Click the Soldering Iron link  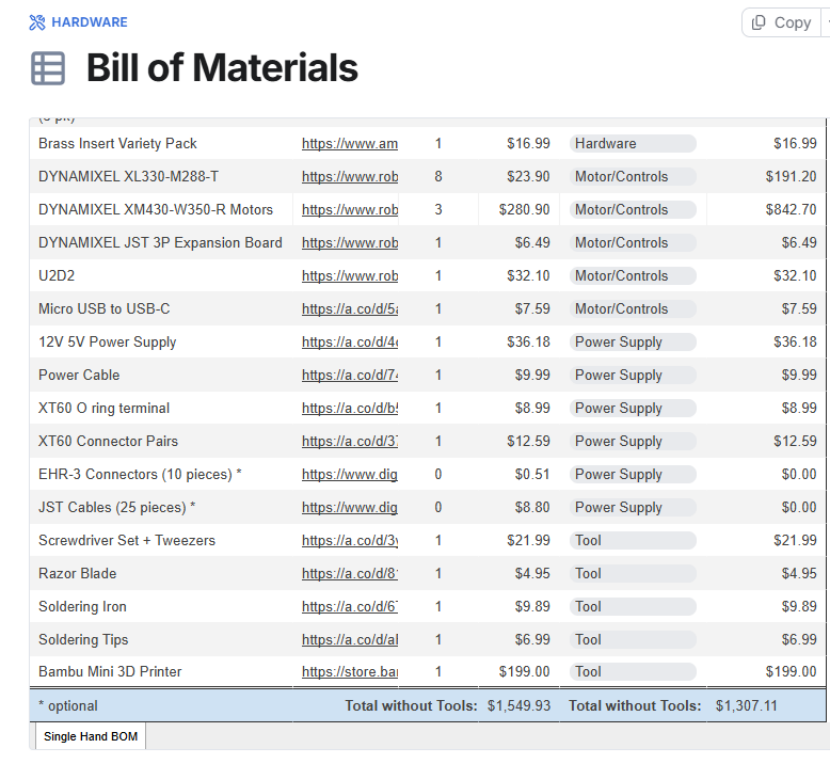coord(349,606)
